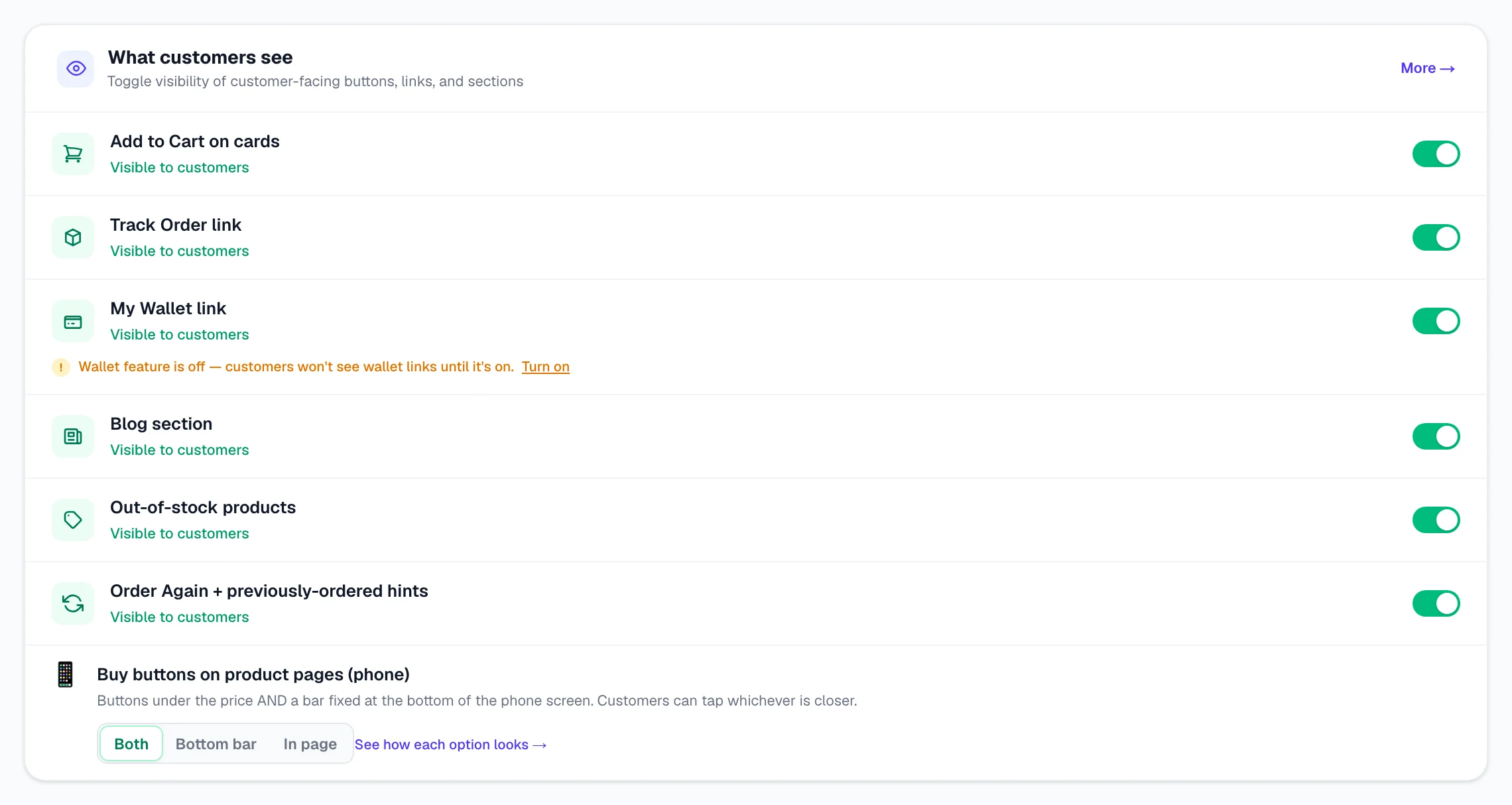Toggle Blog section visibility switch
The image size is (1512, 805).
(1436, 436)
